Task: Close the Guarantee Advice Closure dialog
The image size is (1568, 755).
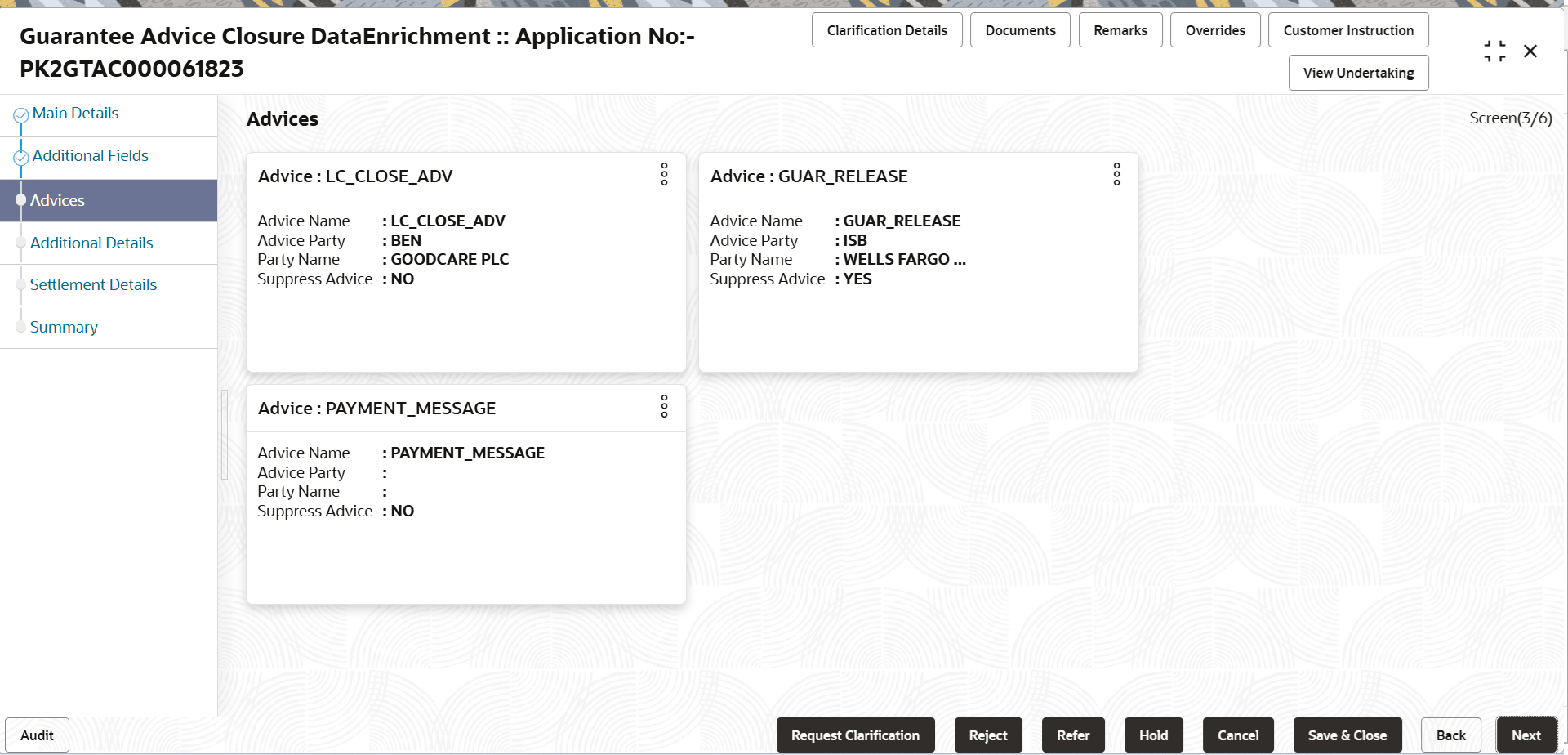Action: (x=1530, y=51)
